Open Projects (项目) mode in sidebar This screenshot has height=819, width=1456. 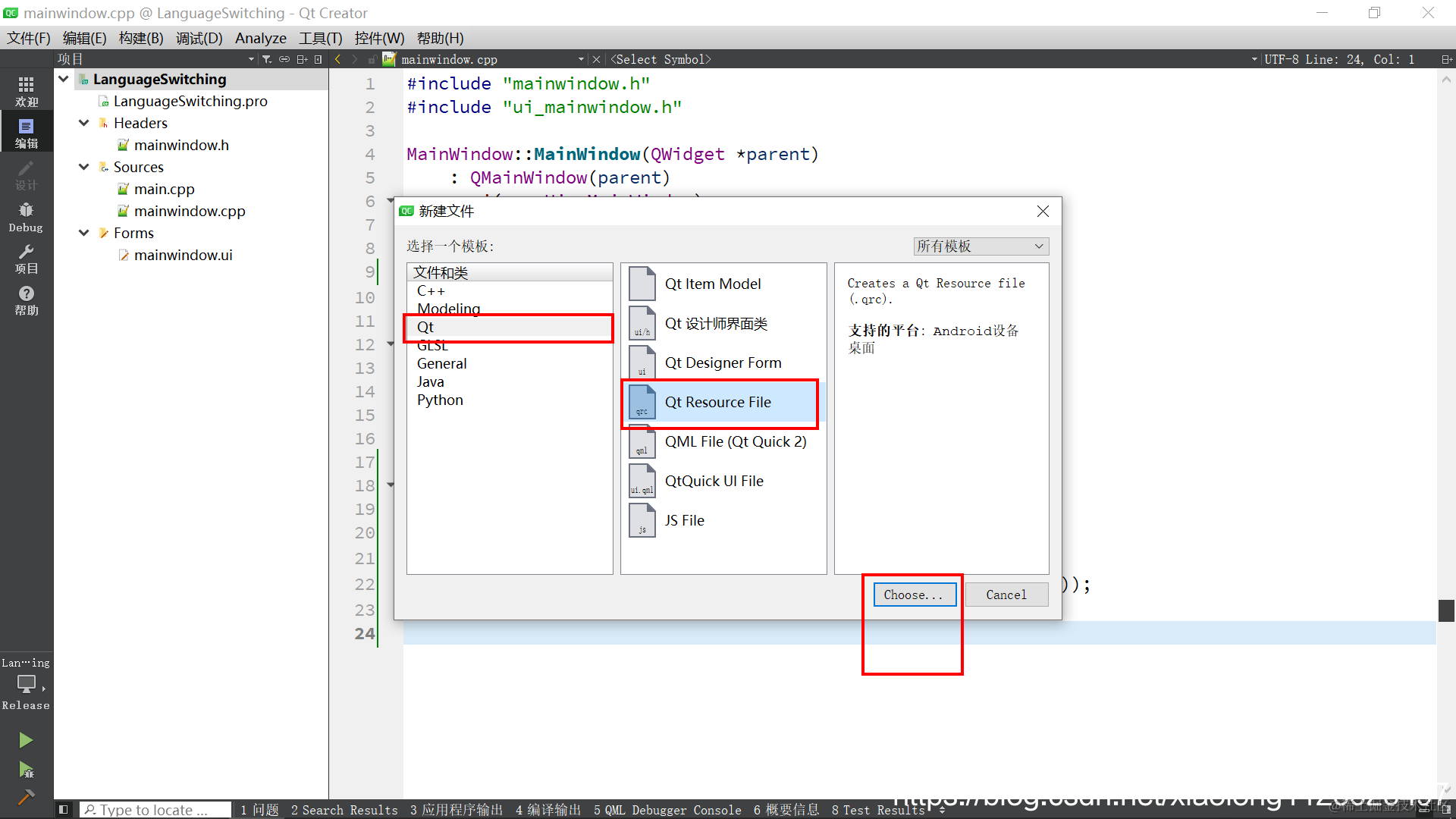click(x=27, y=259)
